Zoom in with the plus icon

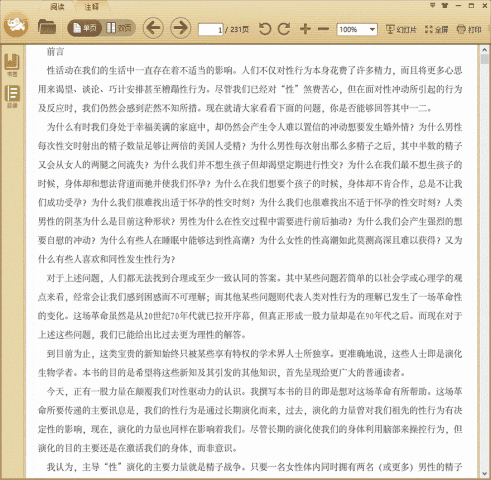[x=305, y=29]
